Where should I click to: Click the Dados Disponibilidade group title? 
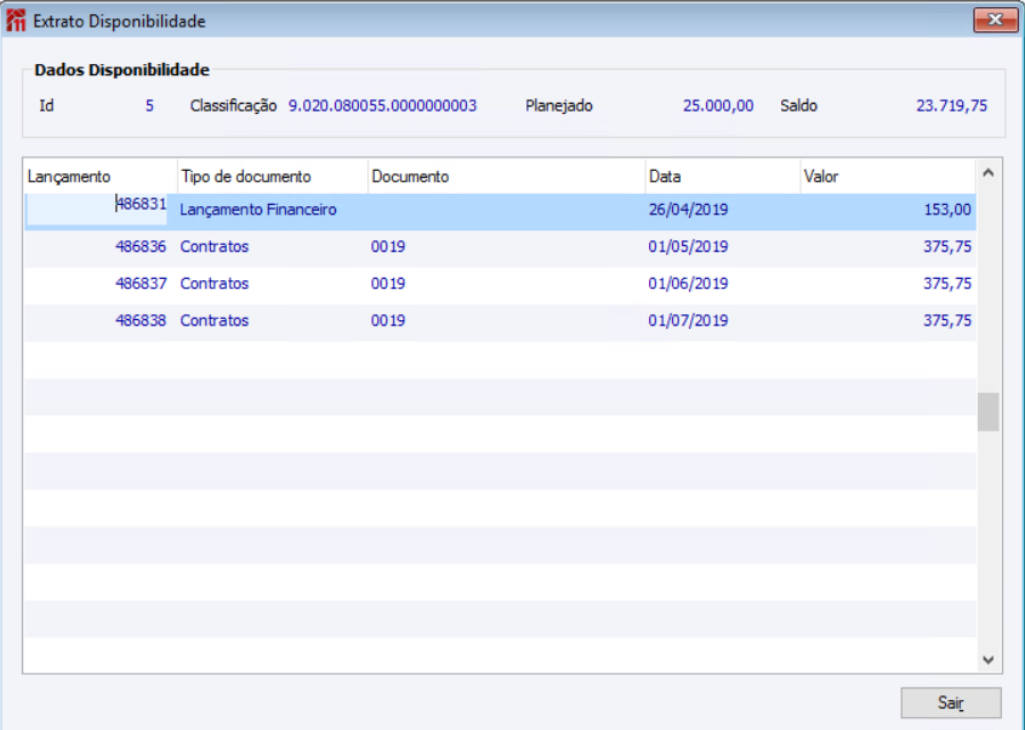point(122,70)
